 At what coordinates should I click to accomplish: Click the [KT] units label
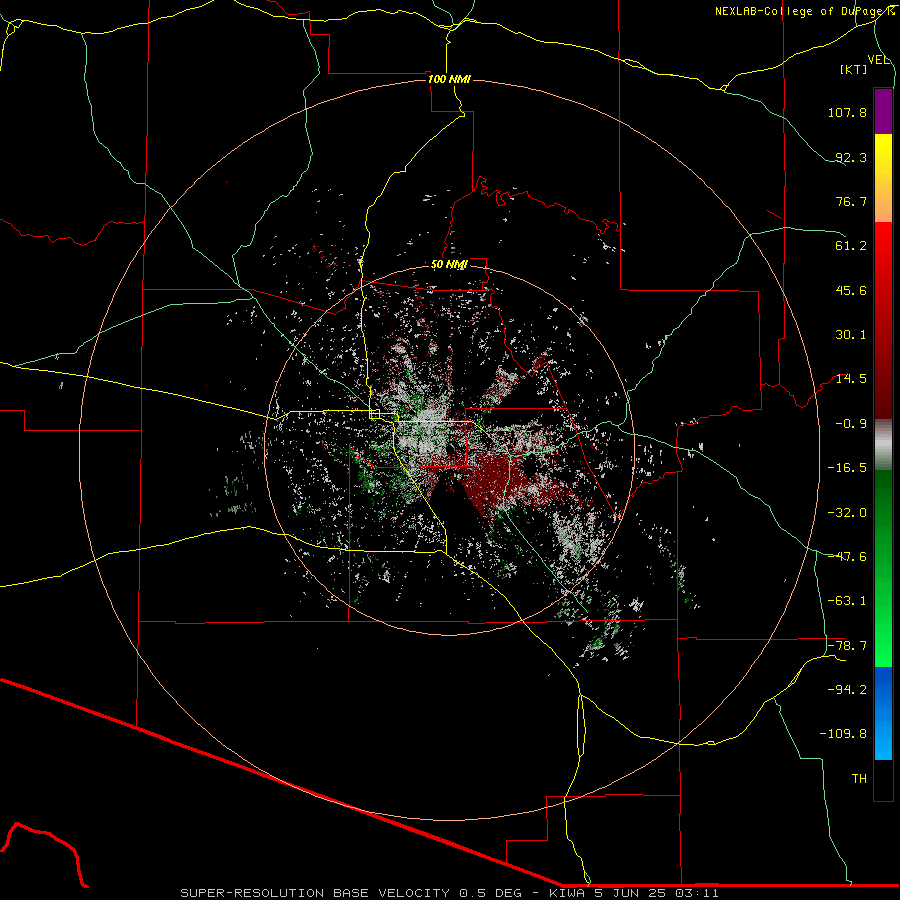(854, 69)
